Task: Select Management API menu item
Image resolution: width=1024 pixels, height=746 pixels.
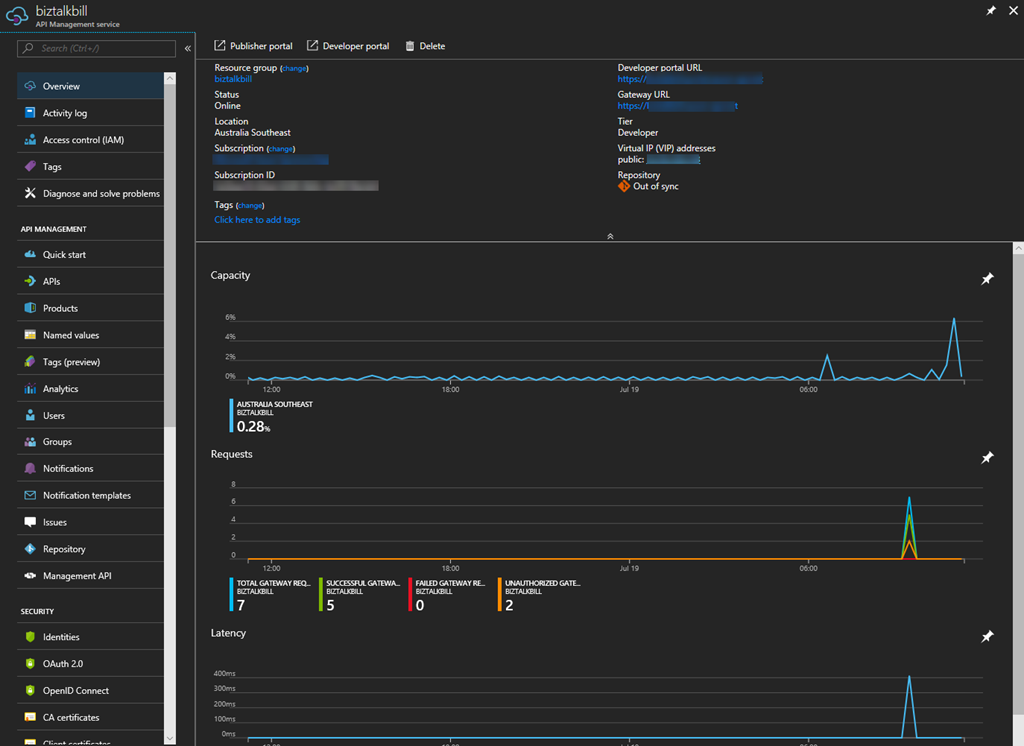Action: pyautogui.click(x=90, y=576)
